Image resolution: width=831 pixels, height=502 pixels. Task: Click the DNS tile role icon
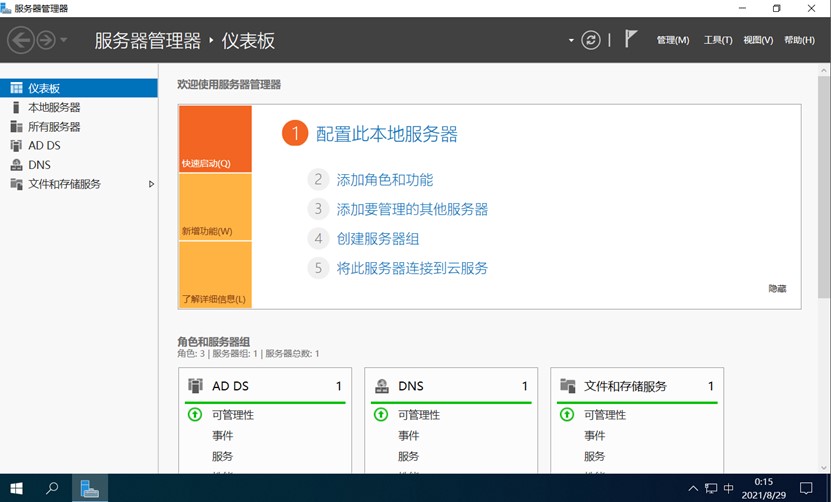pos(382,386)
